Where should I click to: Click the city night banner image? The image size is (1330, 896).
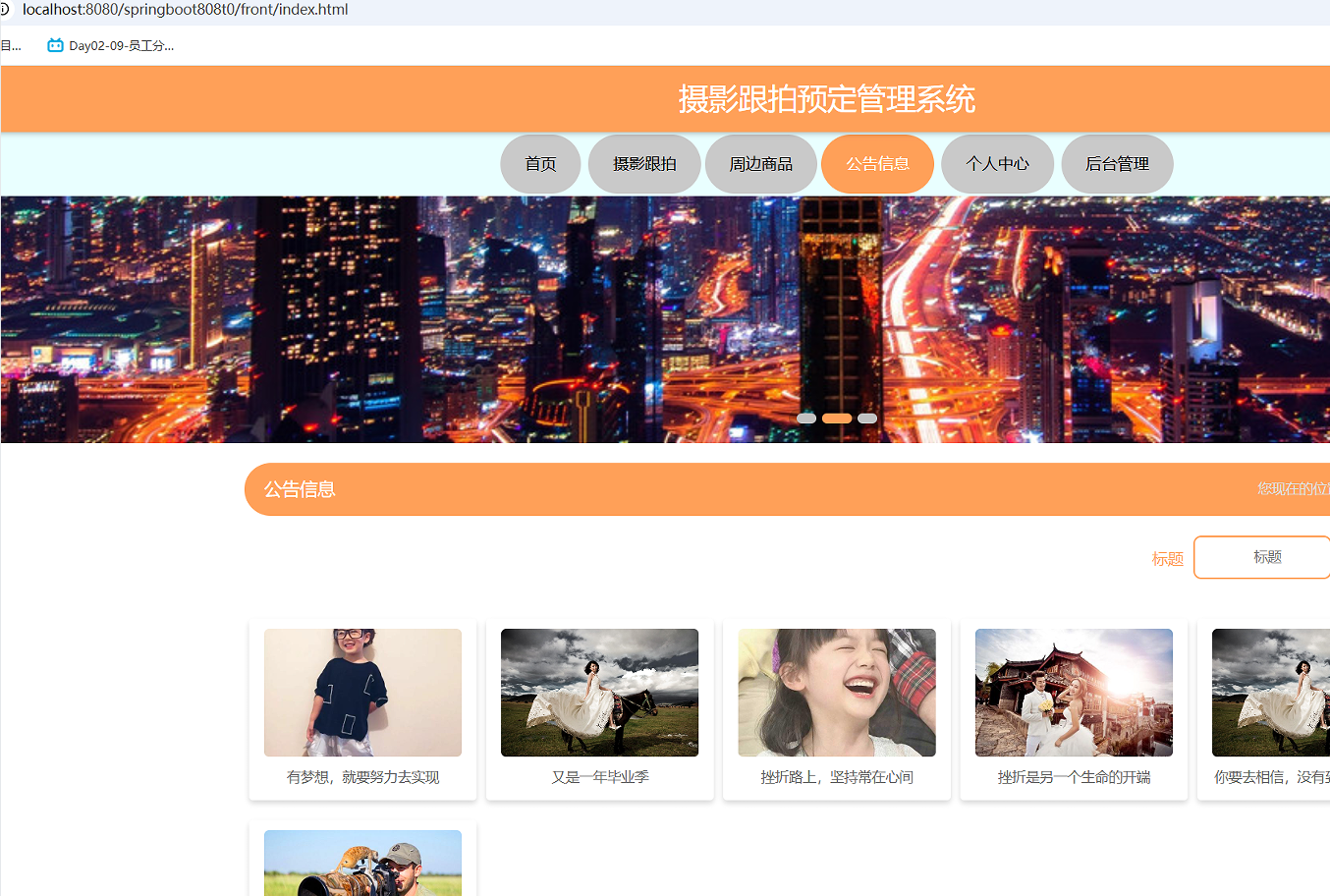pyautogui.click(x=665, y=319)
